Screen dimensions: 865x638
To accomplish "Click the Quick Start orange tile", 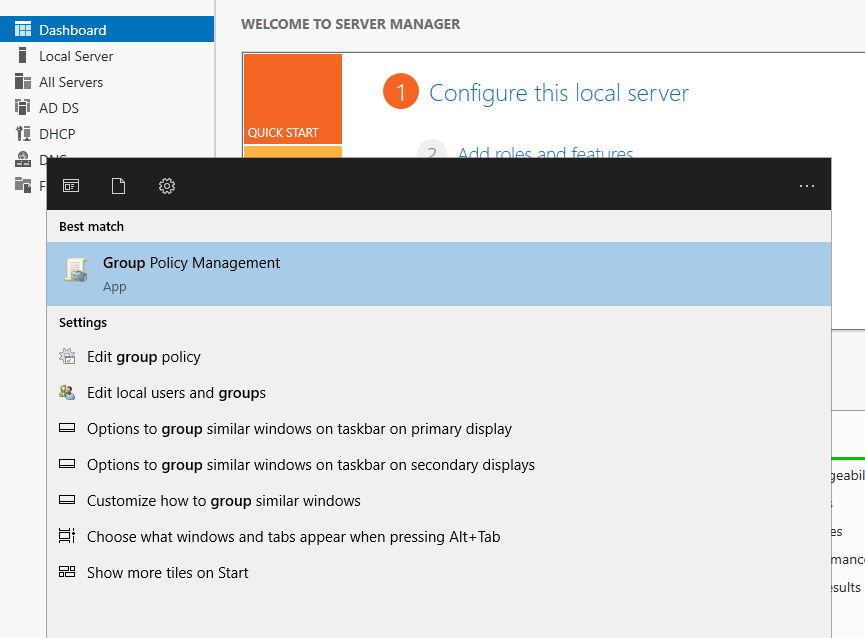I will click(293, 99).
